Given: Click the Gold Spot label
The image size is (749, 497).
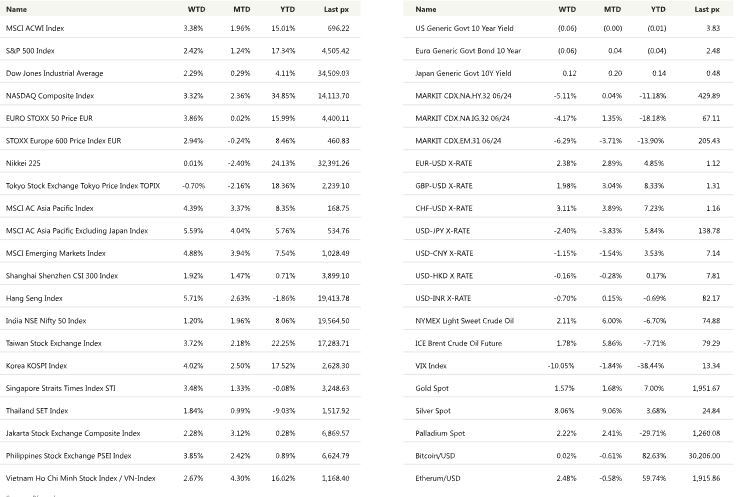Looking at the screenshot, I should 432,388.
